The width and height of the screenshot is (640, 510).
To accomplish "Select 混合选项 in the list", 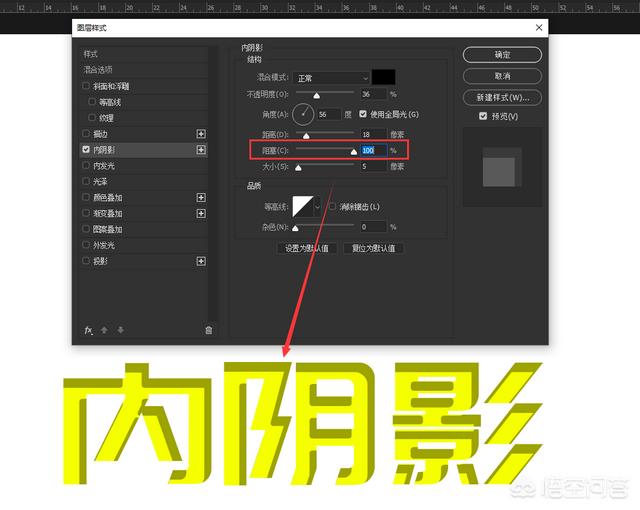I will click(144, 70).
